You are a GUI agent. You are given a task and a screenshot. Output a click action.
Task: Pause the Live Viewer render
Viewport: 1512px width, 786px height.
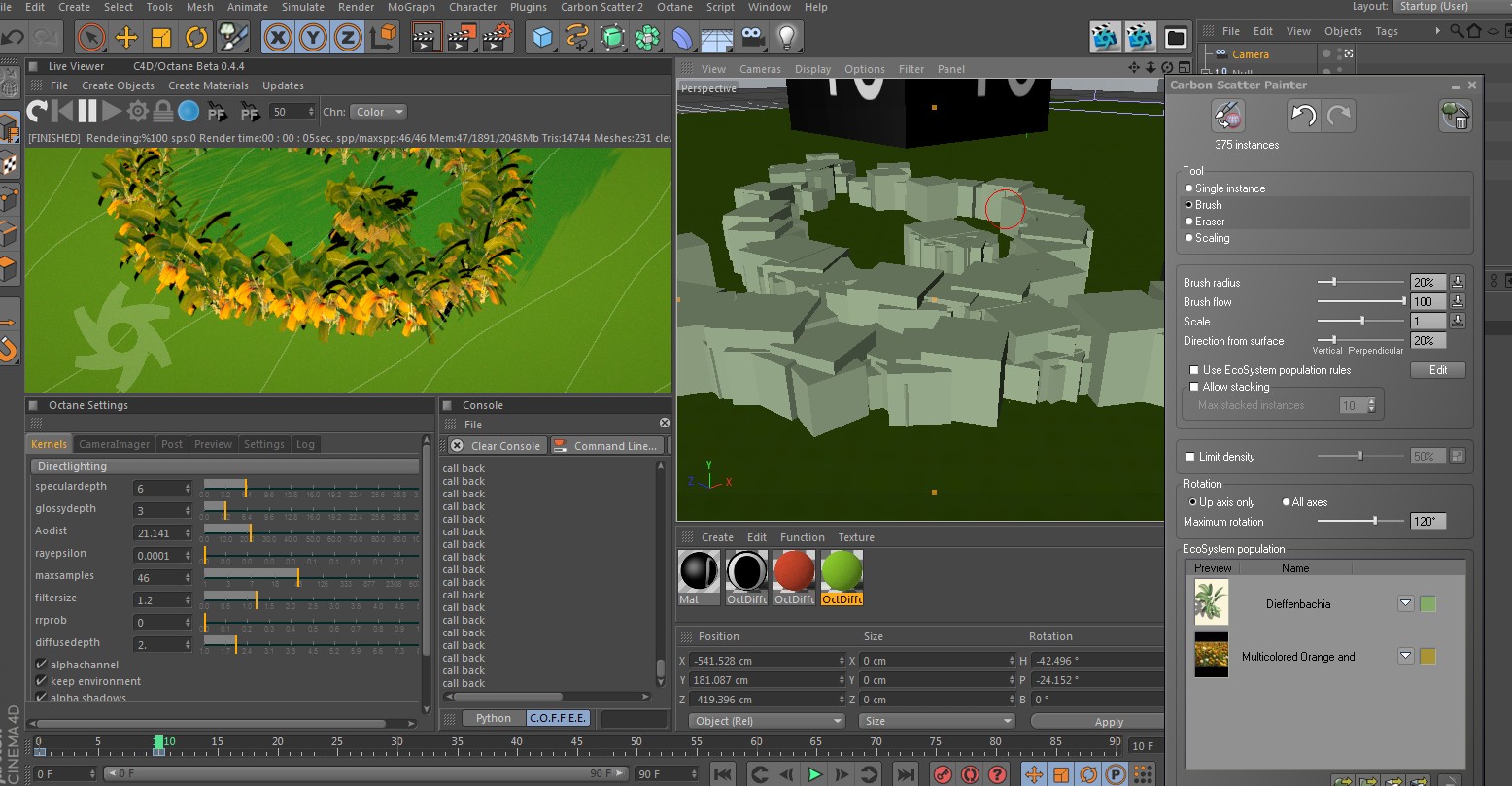pos(87,111)
